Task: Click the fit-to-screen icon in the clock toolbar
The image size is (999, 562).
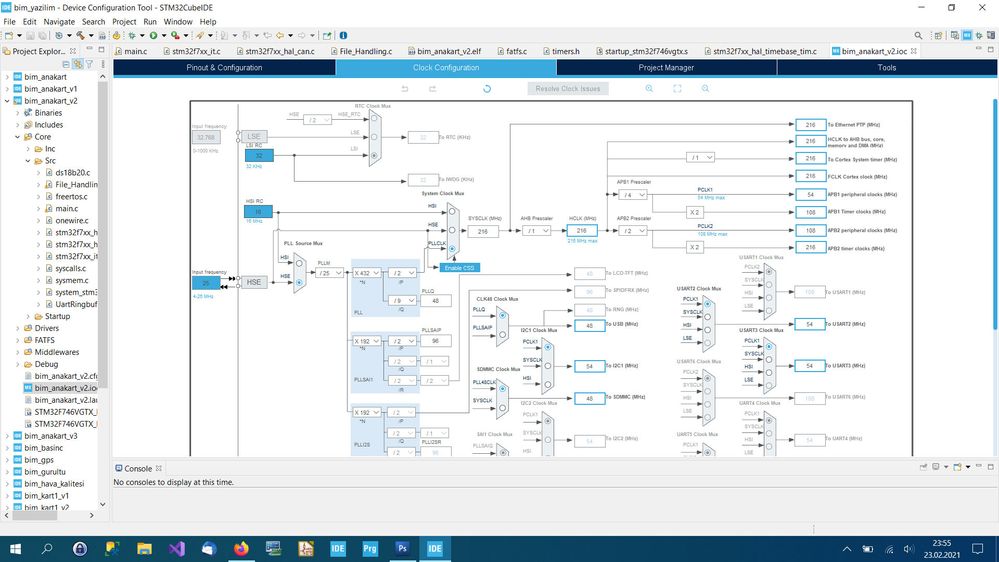Action: [677, 89]
